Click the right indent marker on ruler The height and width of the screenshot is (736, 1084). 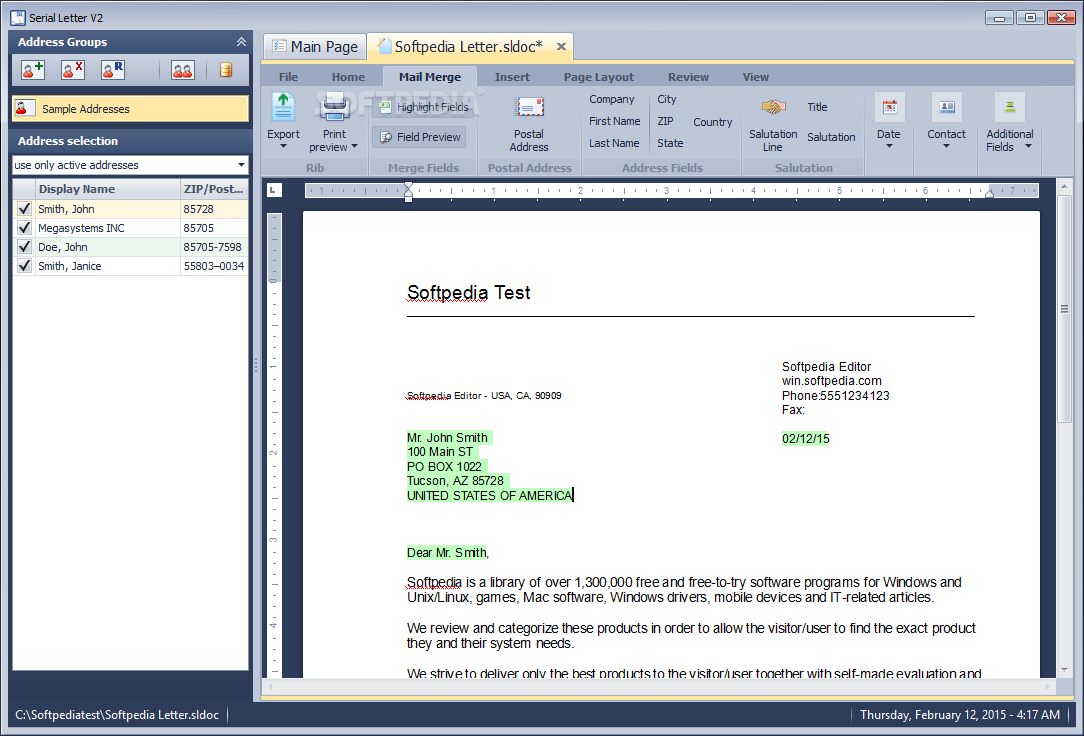point(989,194)
